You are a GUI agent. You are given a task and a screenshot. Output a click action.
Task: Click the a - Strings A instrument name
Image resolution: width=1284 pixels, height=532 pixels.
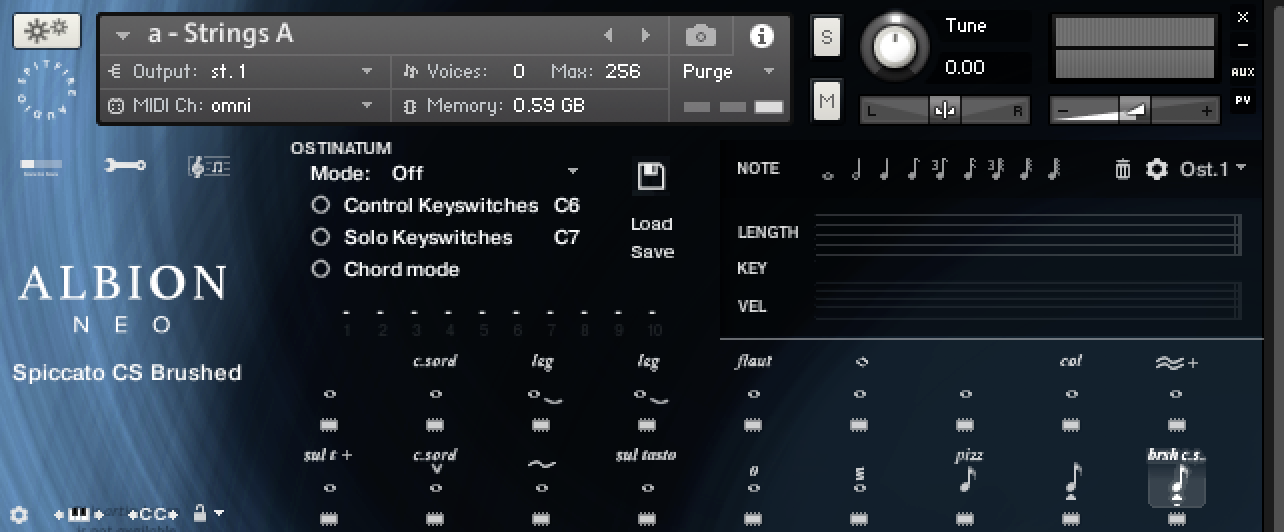[221, 34]
